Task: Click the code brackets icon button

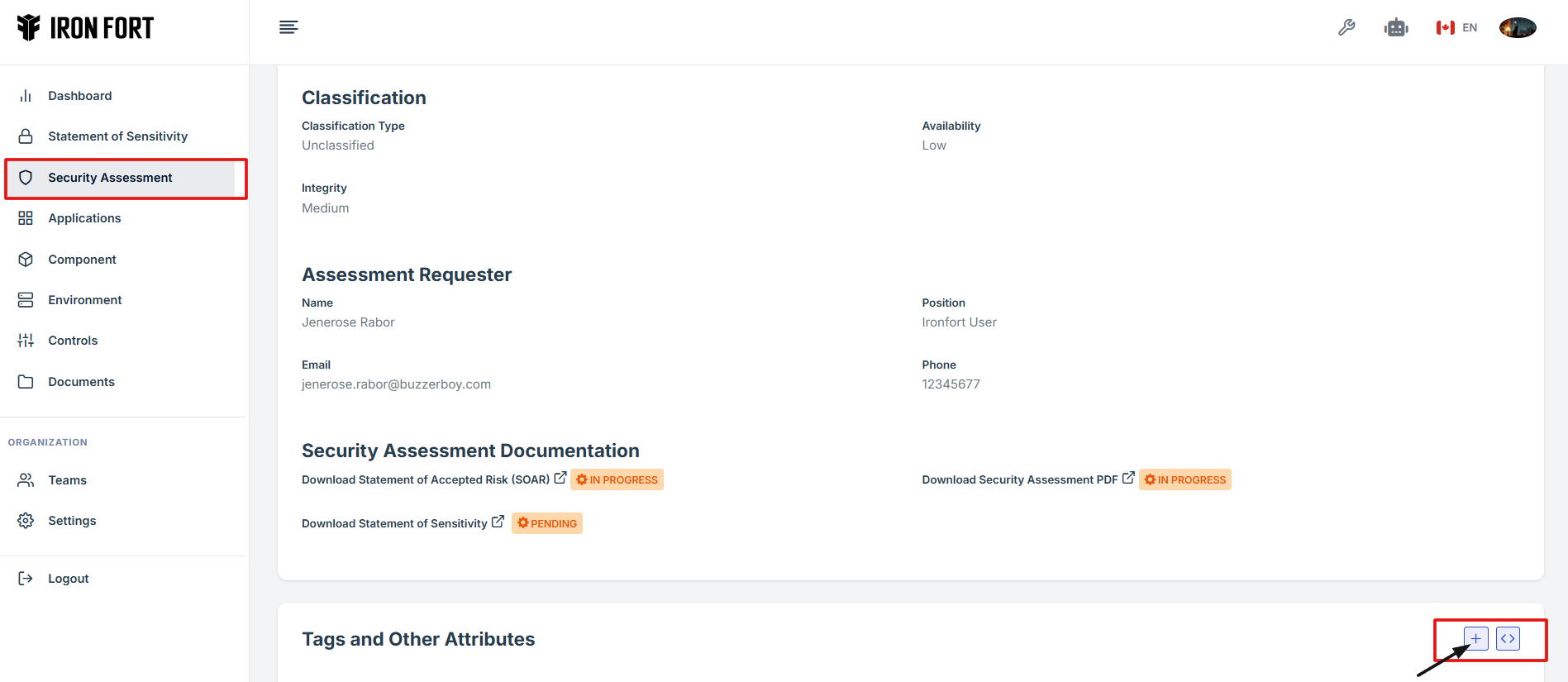Action: pos(1508,638)
